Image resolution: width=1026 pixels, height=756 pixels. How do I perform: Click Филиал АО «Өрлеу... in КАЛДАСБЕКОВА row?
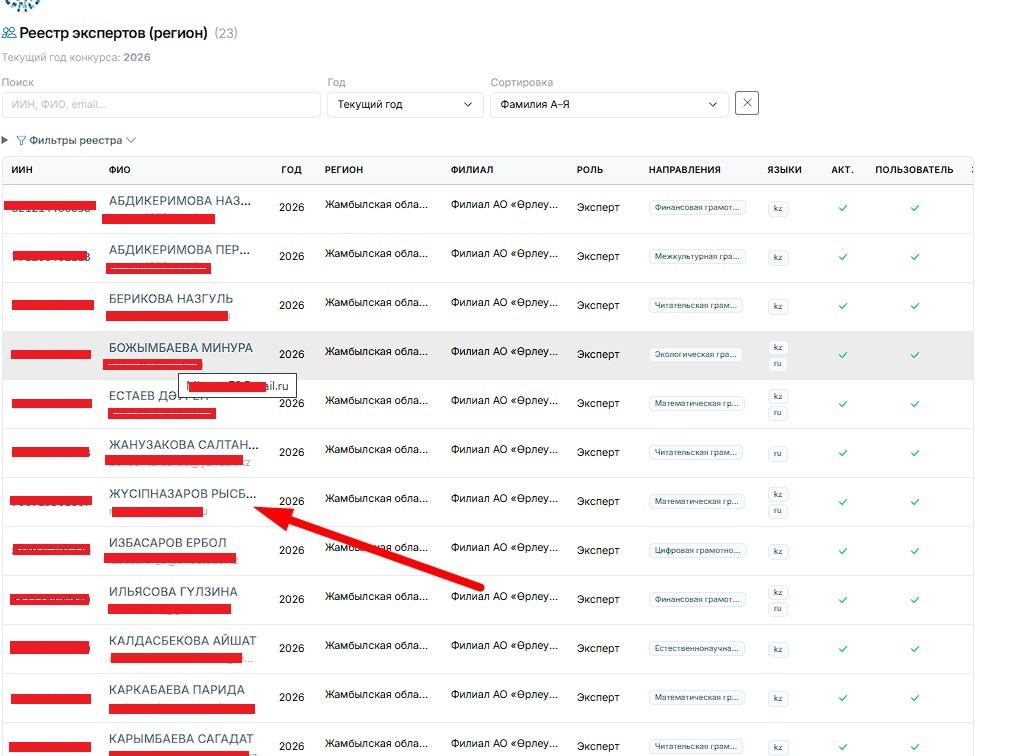click(x=504, y=645)
